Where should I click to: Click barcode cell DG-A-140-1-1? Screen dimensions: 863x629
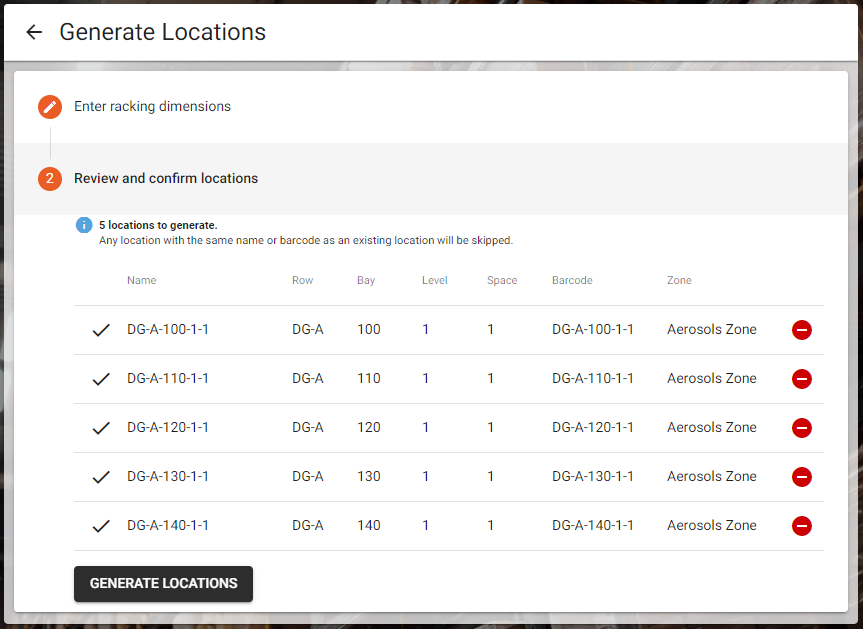coord(593,525)
